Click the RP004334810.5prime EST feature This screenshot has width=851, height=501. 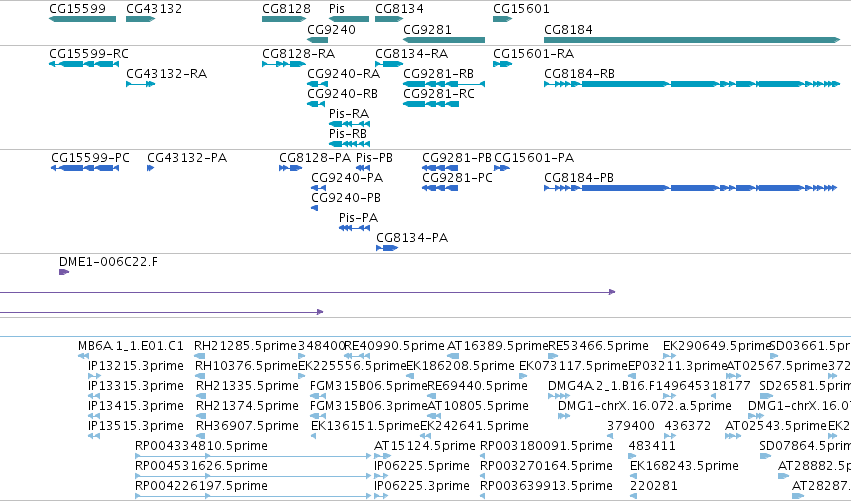coord(253,456)
